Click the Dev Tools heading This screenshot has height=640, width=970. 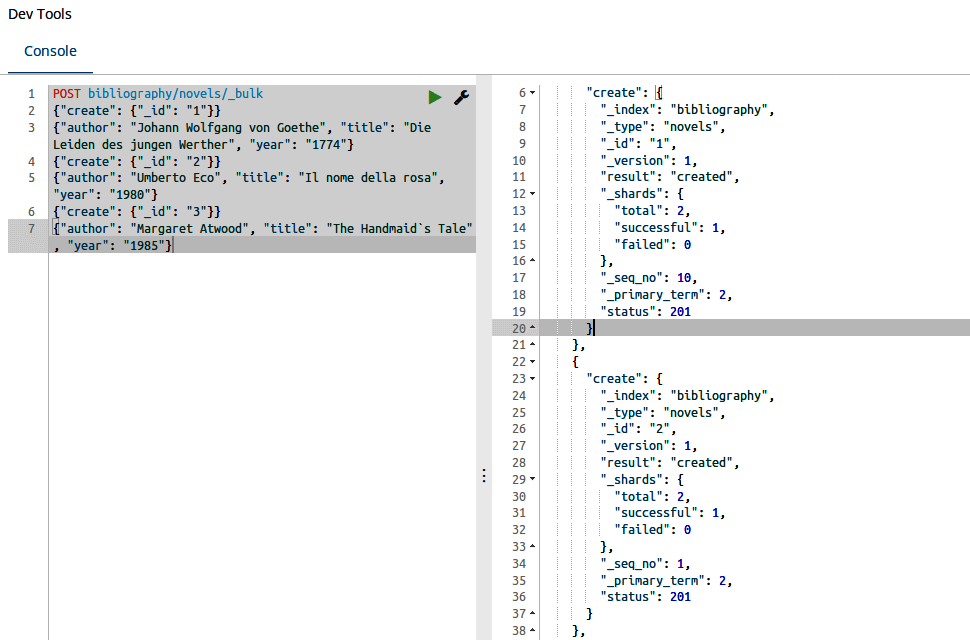point(38,14)
